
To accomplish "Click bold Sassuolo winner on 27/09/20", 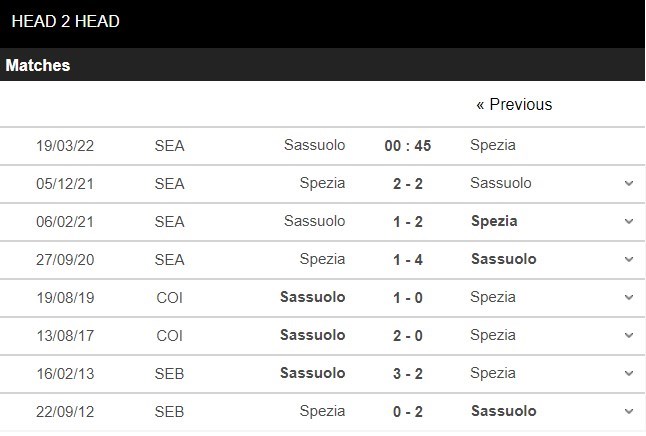I will pos(503,259).
